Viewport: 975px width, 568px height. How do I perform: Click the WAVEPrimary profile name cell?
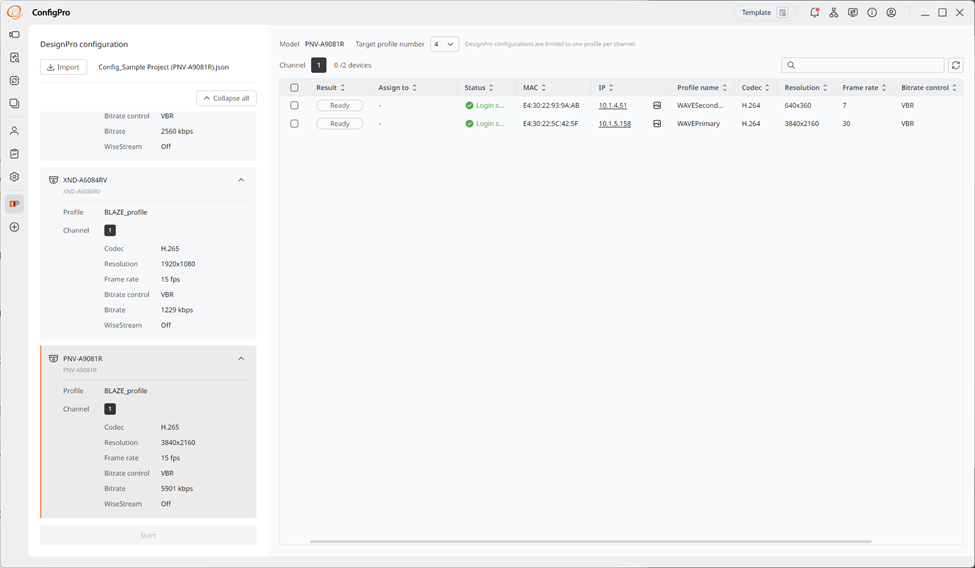pos(698,124)
